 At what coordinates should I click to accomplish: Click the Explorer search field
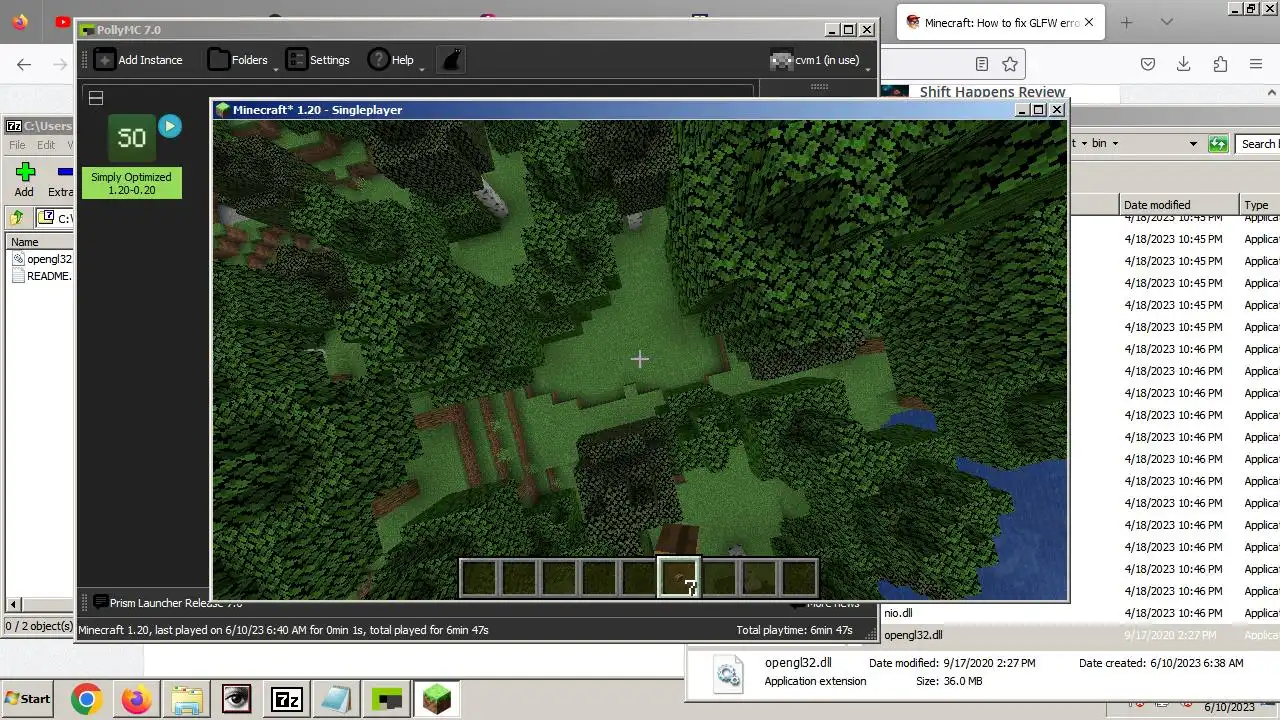click(1258, 144)
